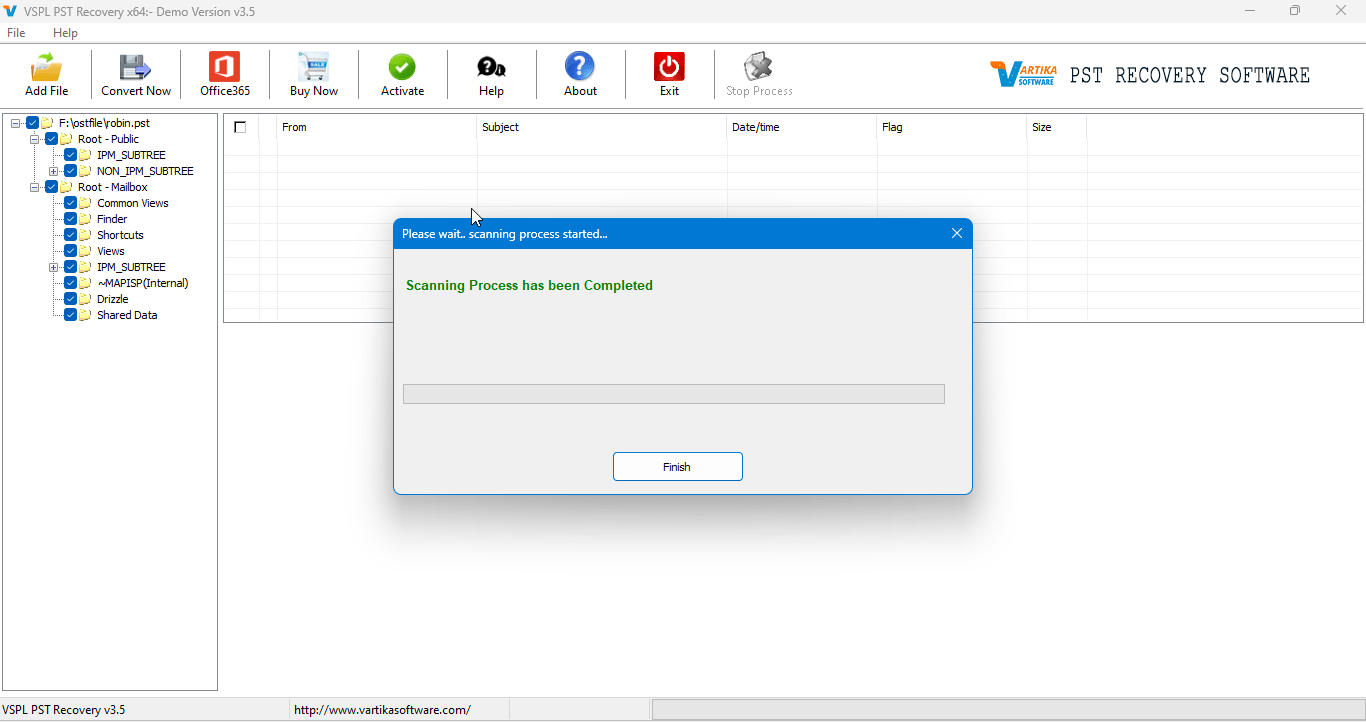The image size is (1366, 722).
Task: Expand the NON_IPM_SUBTREE node
Action: (54, 171)
